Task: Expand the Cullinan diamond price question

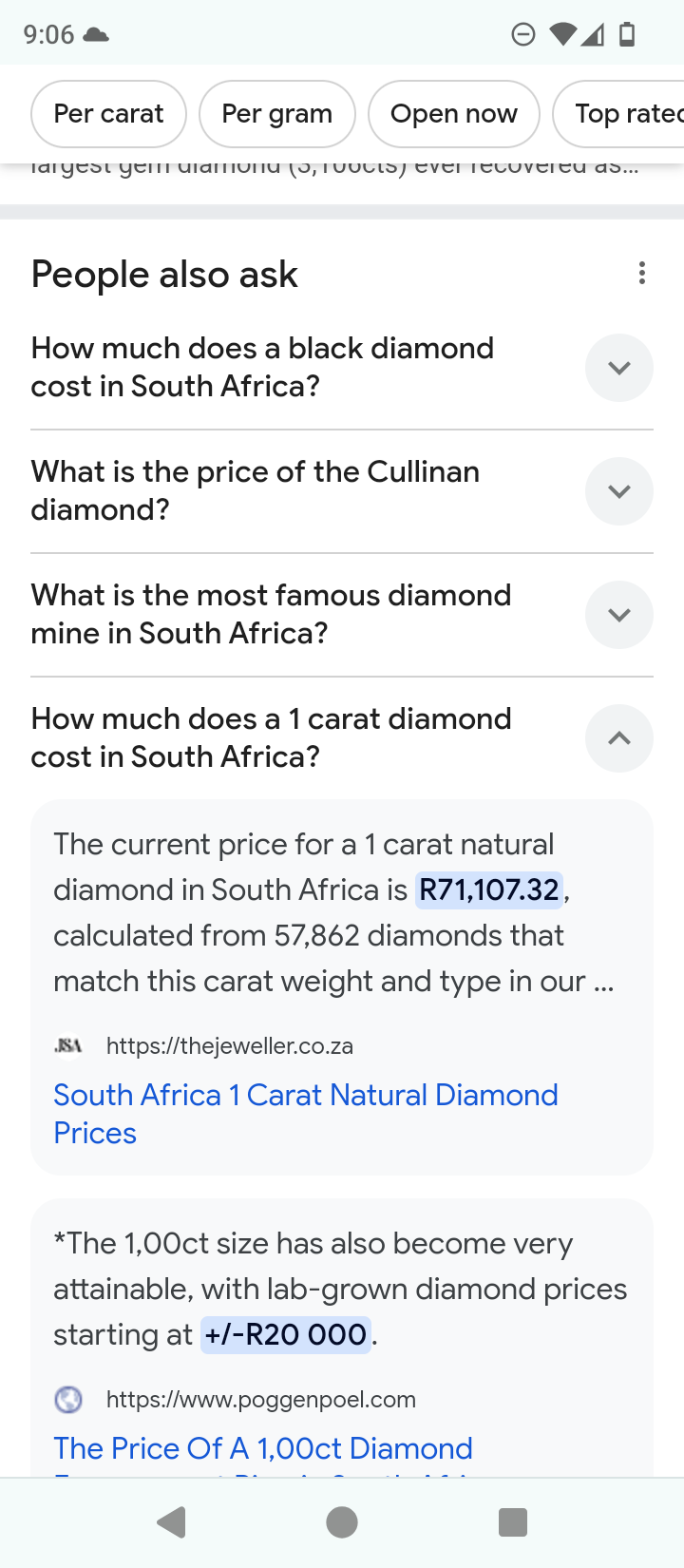Action: (618, 491)
